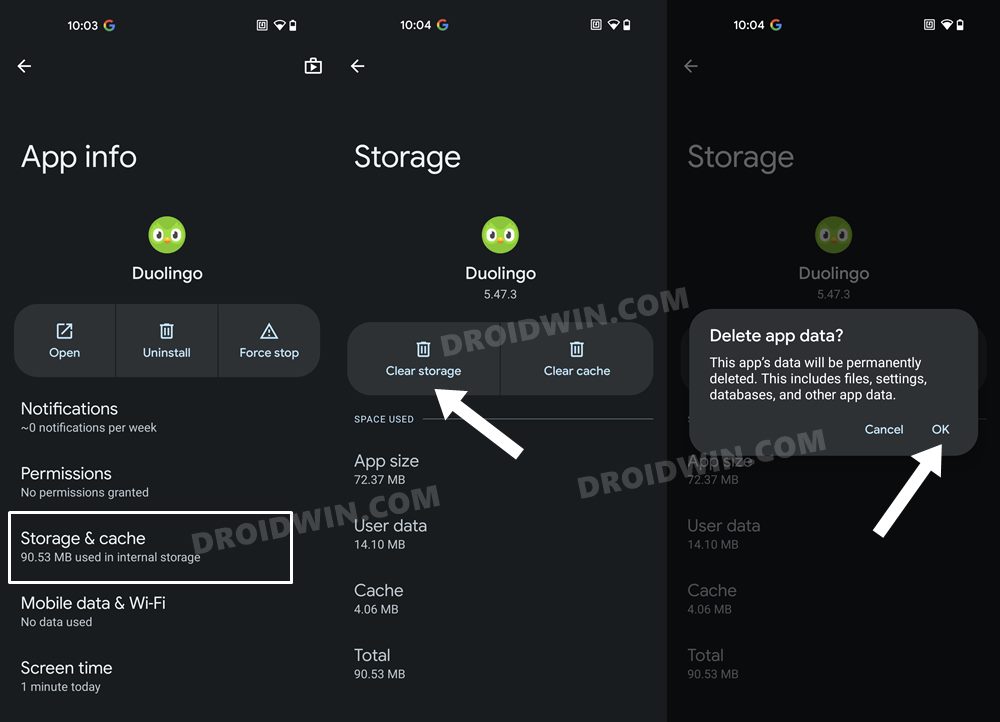Tap the Duolingo icon on Storage screen
The width and height of the screenshot is (1000, 722).
(x=500, y=235)
